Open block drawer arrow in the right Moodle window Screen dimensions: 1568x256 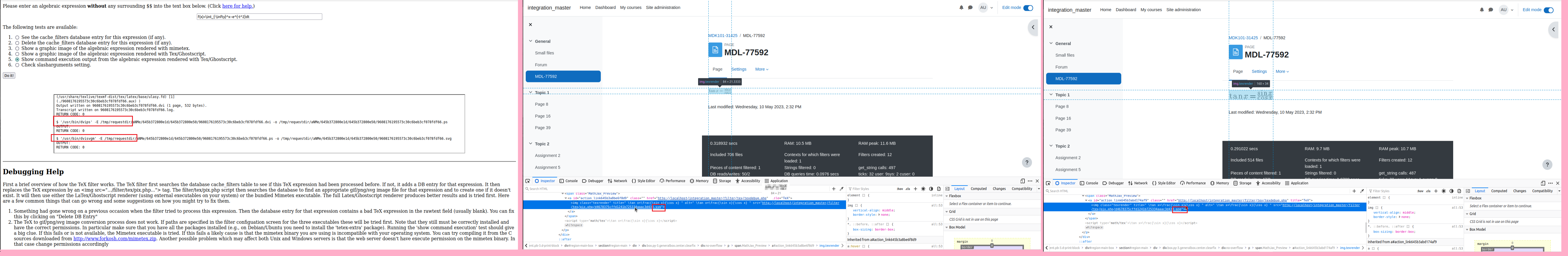[1553, 29]
